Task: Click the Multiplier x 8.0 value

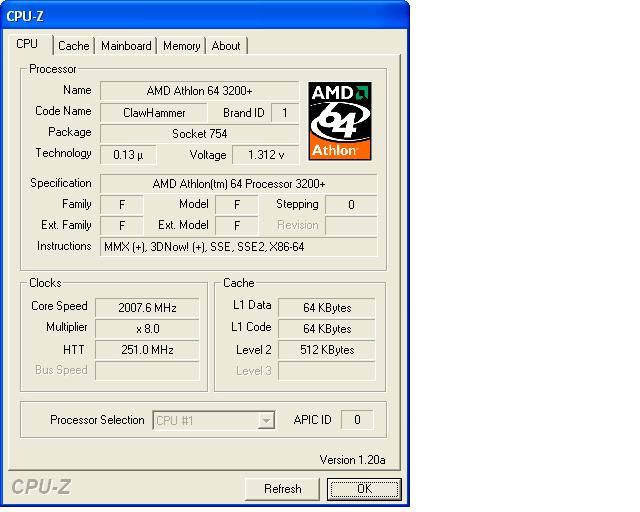Action: tap(147, 329)
